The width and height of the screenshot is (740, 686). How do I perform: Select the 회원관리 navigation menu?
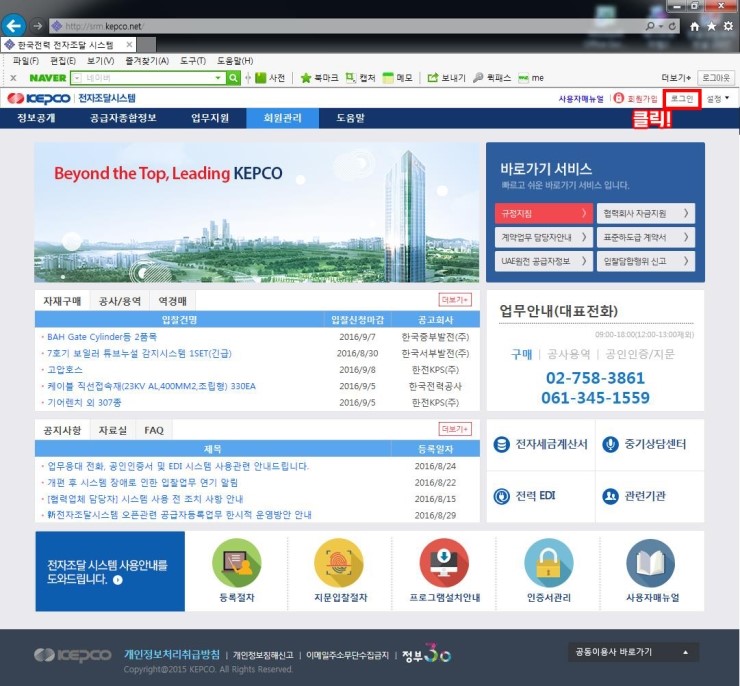(282, 118)
